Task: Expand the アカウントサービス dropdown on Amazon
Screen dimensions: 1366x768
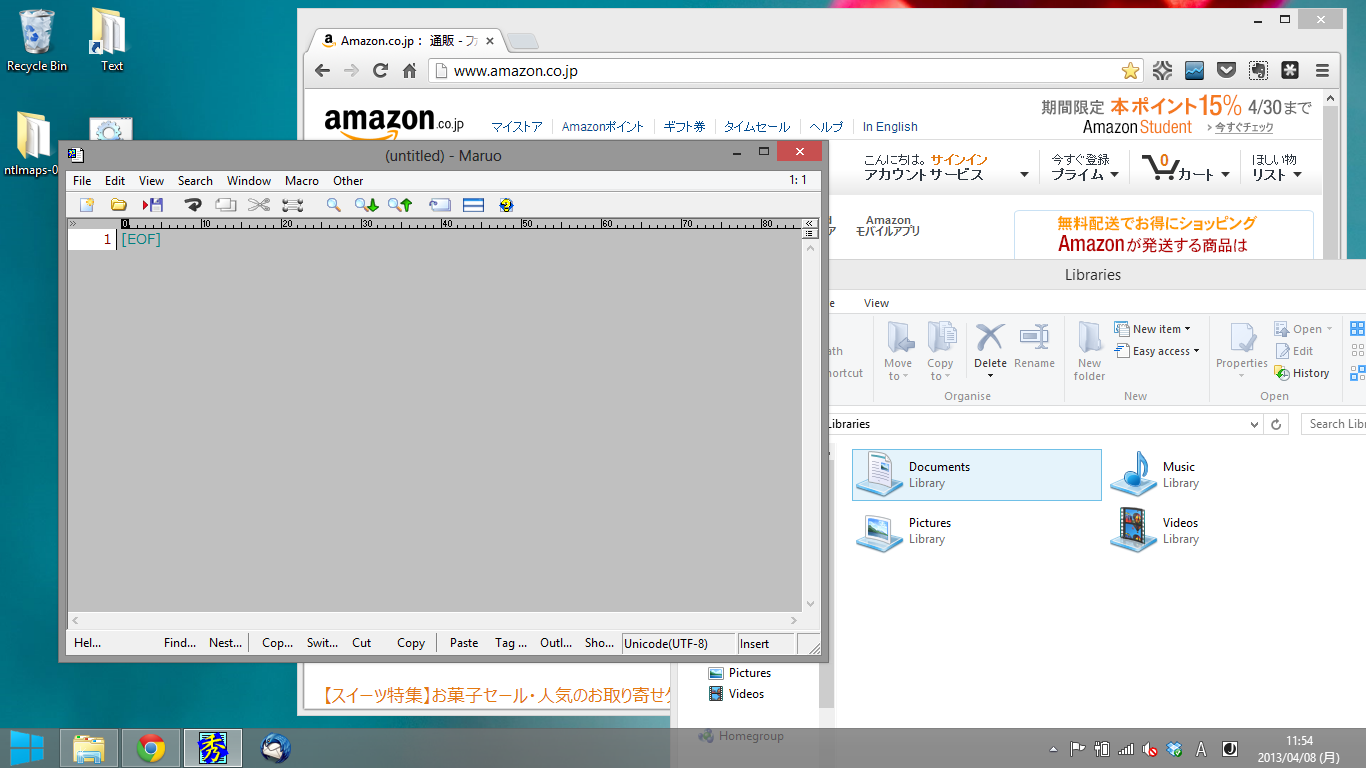Action: click(1024, 175)
